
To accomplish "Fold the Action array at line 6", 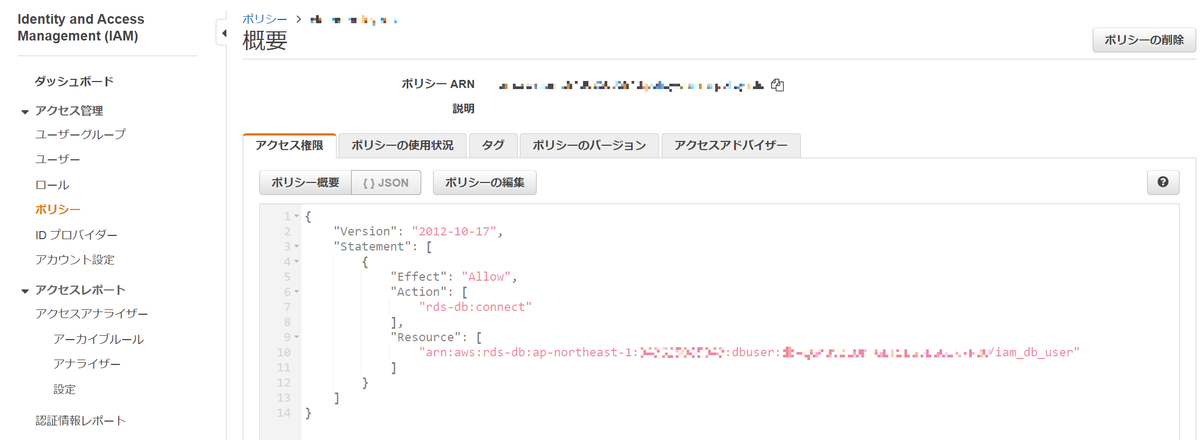I will click(297, 292).
